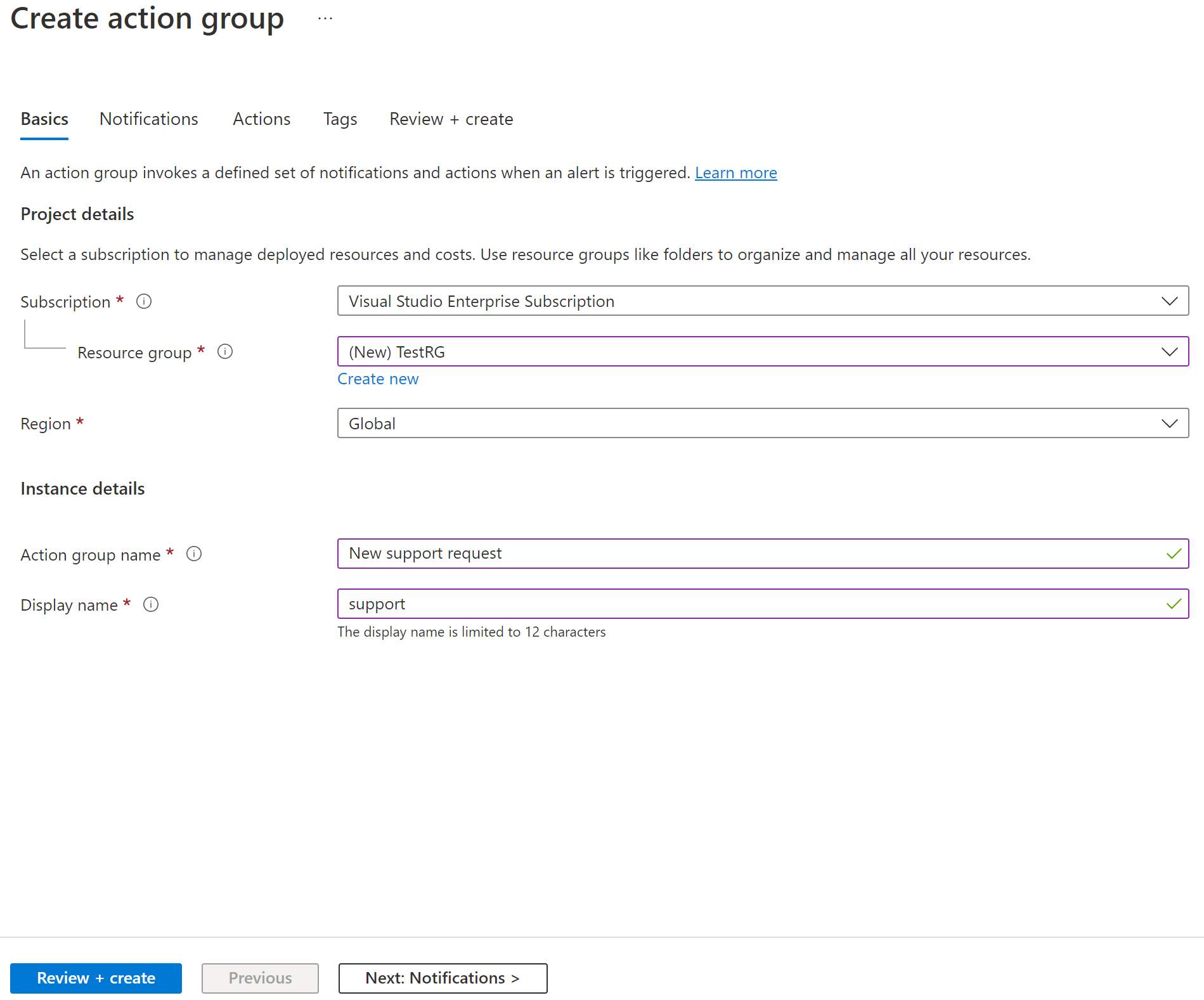Screen dimensions: 1204x1000
Task: Click the info icon beside Display name
Action: click(x=151, y=604)
